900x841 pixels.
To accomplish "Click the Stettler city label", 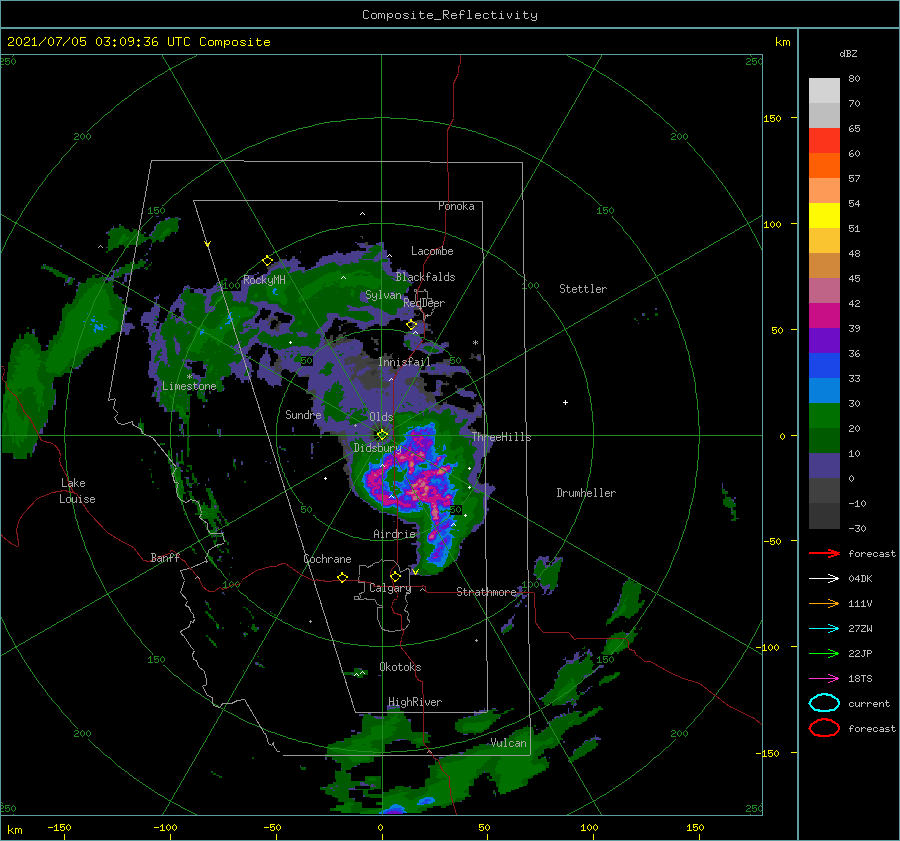I will click(x=583, y=289).
